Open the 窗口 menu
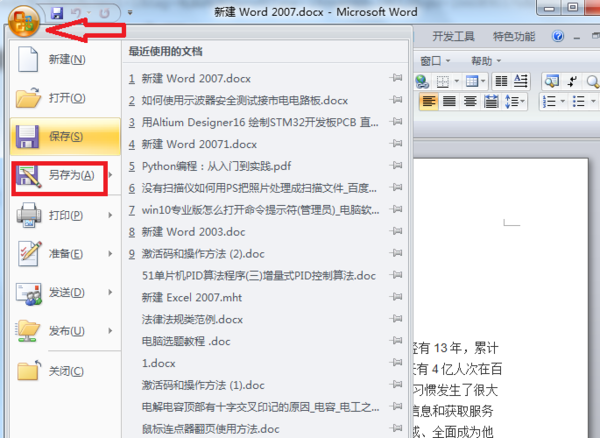600x438 pixels. click(435, 61)
